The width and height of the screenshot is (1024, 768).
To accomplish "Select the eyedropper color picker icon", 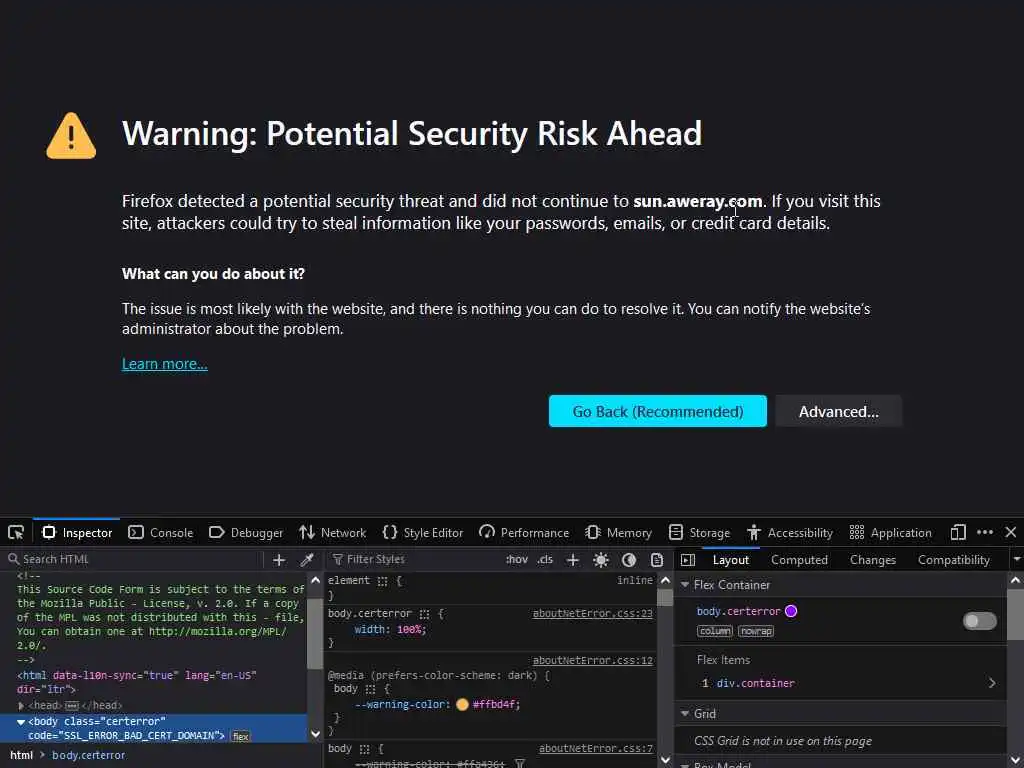I will 307,560.
